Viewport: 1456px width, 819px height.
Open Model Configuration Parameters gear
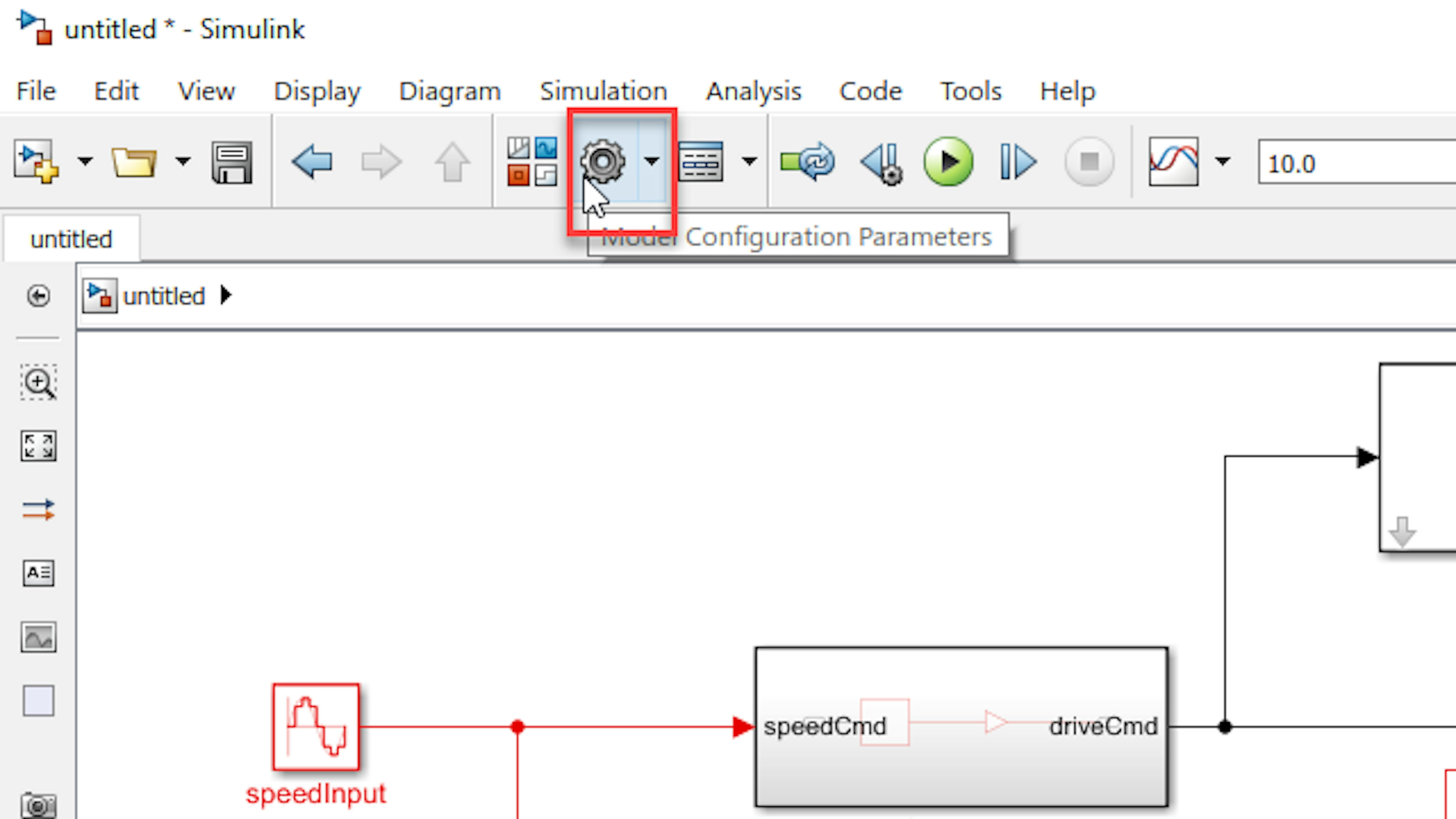pos(603,162)
